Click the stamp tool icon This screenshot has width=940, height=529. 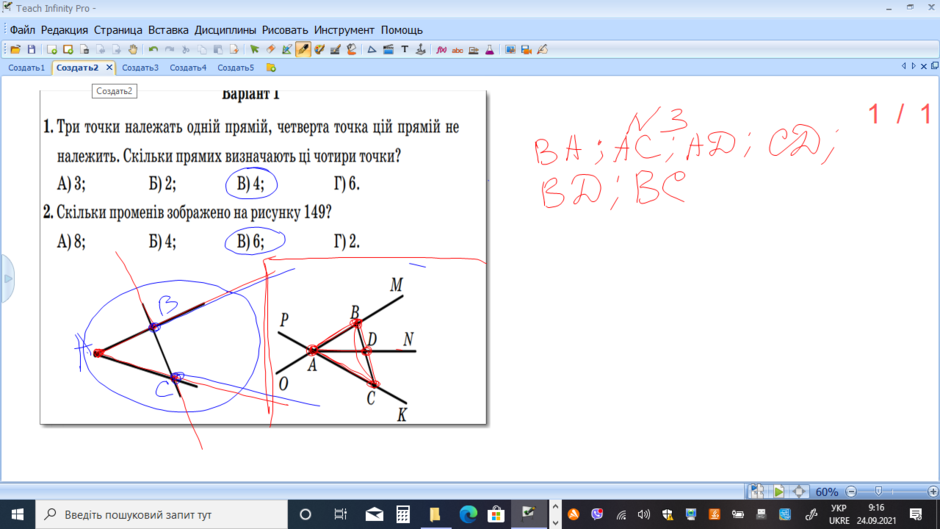[x=420, y=50]
